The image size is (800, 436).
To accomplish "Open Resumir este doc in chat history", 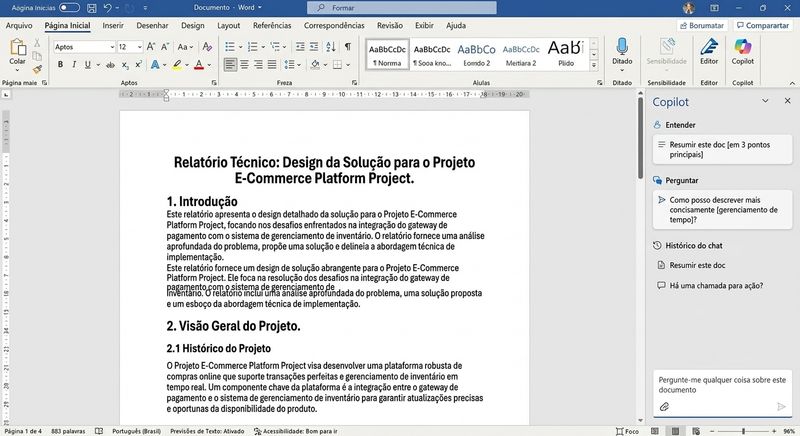I will coord(697,265).
